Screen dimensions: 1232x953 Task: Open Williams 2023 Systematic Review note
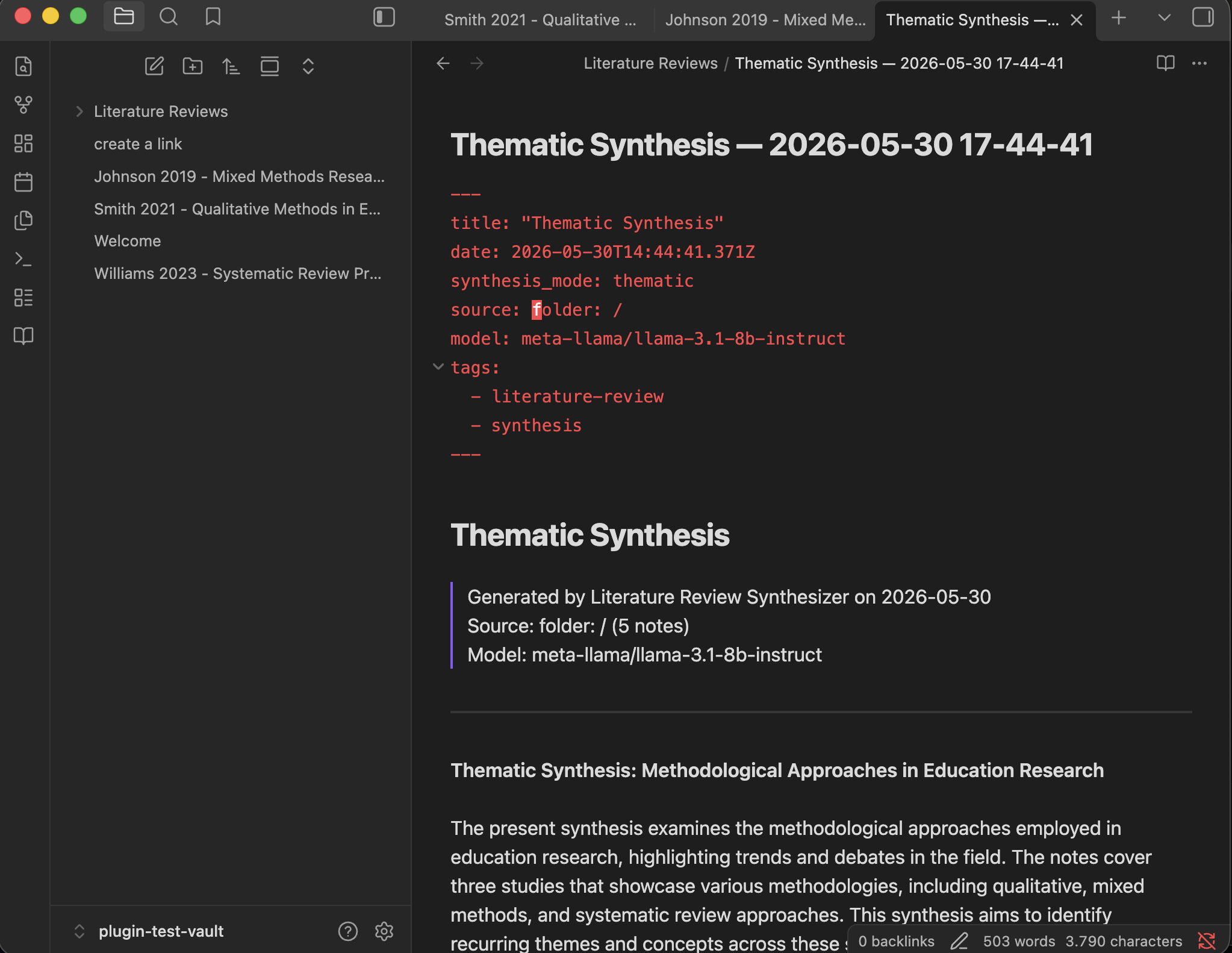point(238,273)
